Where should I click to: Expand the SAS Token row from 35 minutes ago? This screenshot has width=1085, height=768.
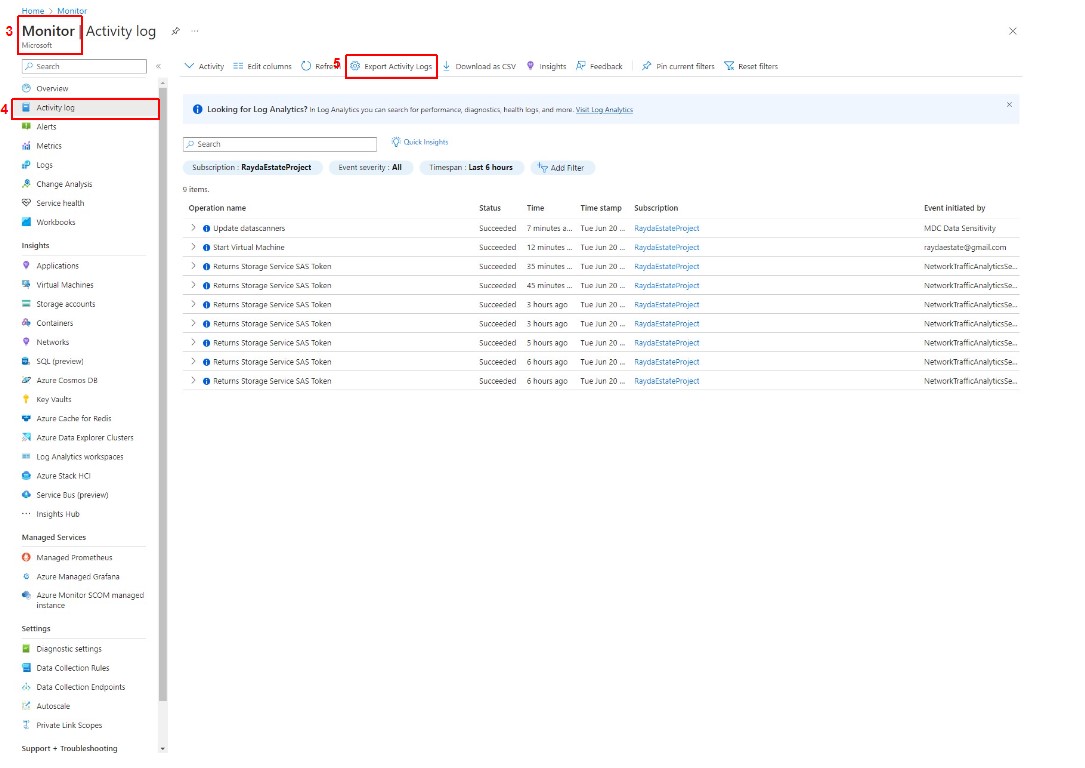click(193, 266)
